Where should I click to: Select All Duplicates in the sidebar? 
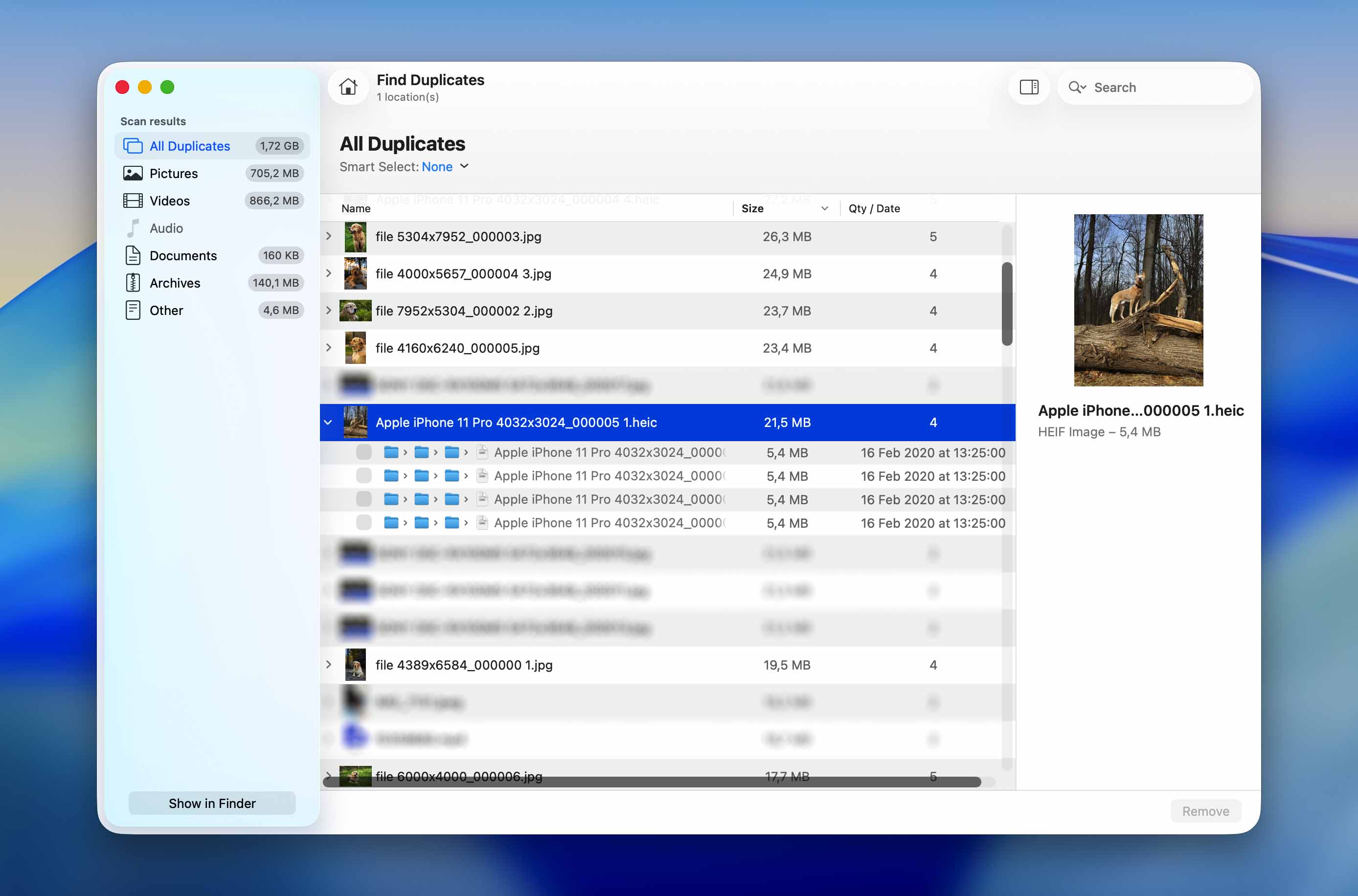pos(212,146)
